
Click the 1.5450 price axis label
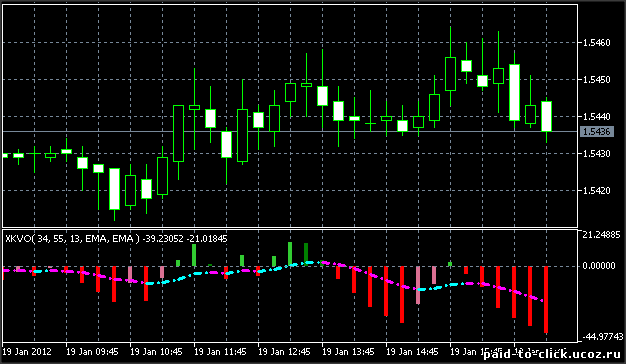(596, 80)
